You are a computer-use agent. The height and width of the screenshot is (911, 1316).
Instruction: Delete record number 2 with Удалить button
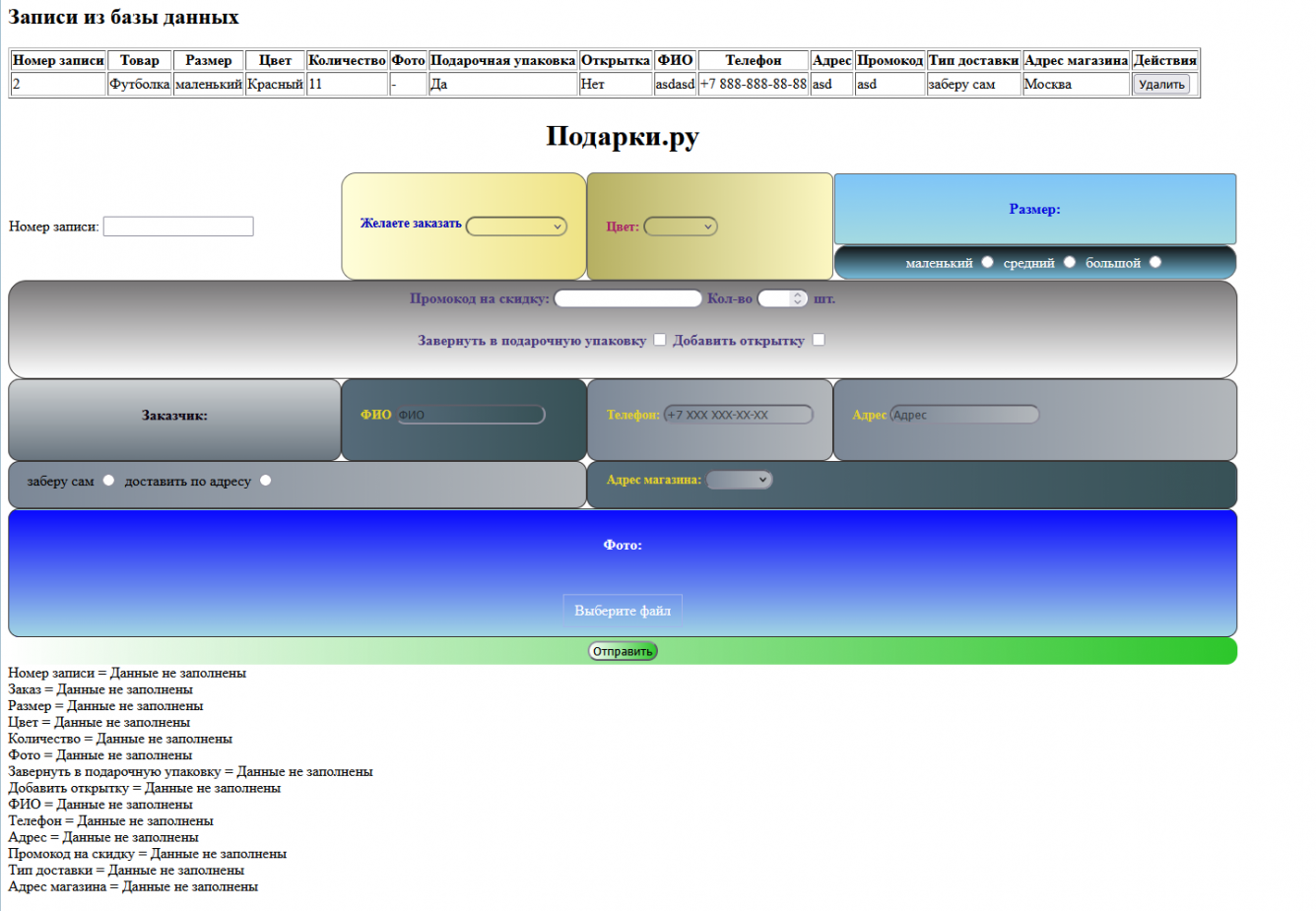(1161, 85)
